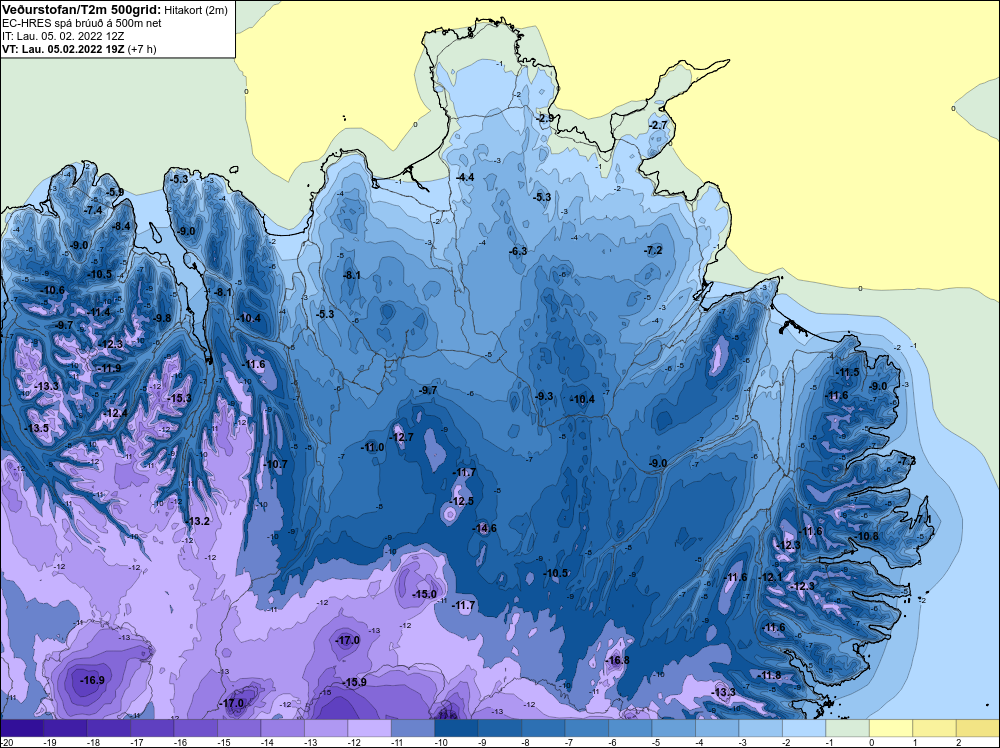Click the temperature value "-11.5" on the map
The height and width of the screenshot is (748, 1000).
(x=848, y=372)
